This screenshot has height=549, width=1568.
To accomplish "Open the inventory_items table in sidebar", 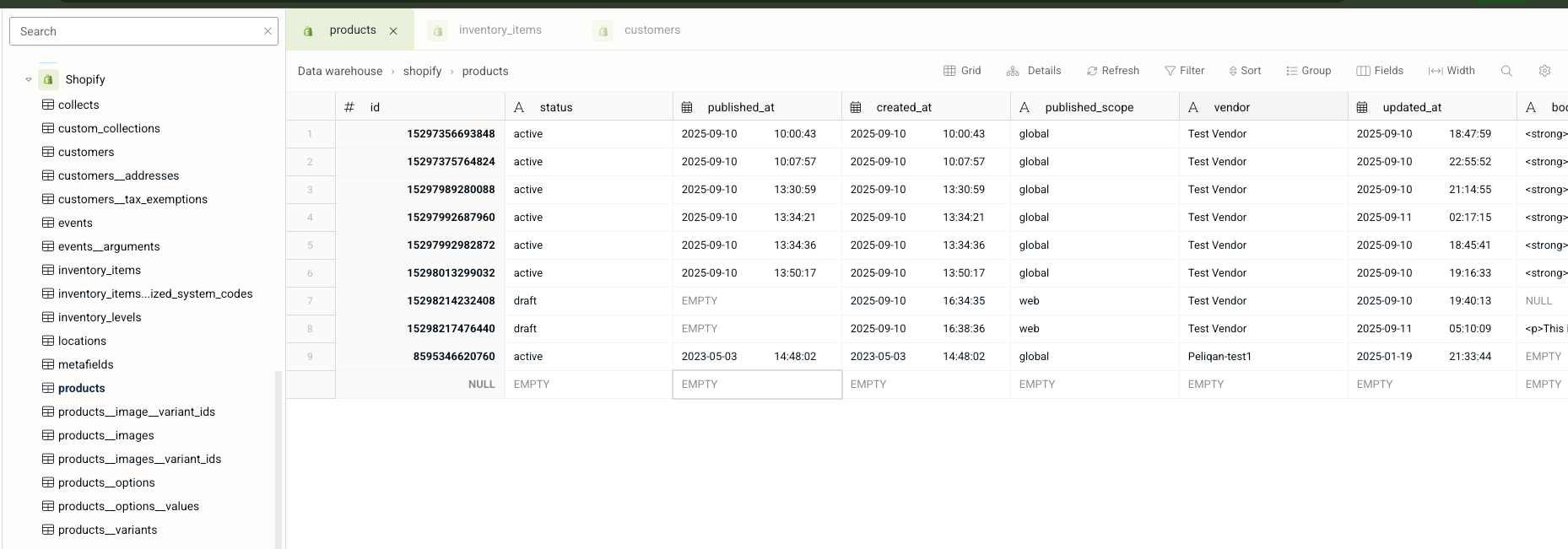I will coord(100,270).
